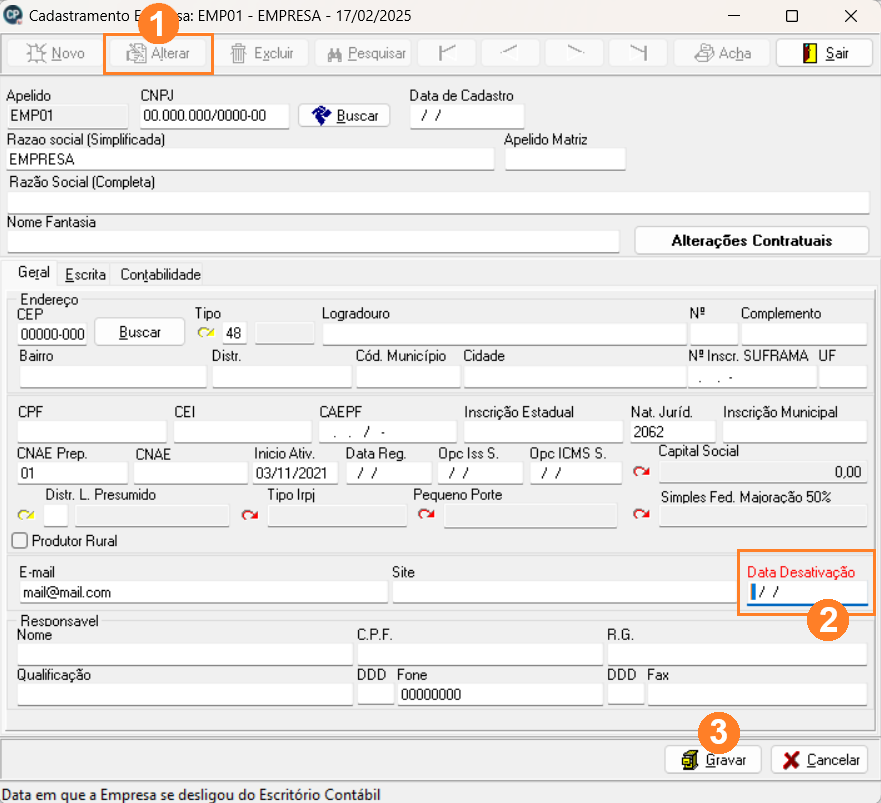Click Razão Social (Completa) field
This screenshot has height=803, width=881.
click(x=438, y=202)
